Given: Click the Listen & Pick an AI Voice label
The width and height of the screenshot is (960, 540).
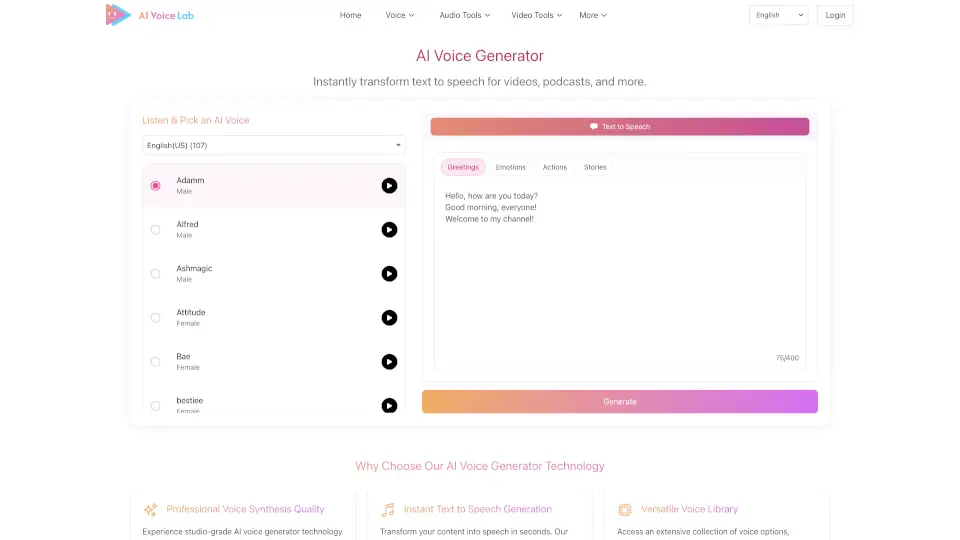Looking at the screenshot, I should tap(196, 121).
